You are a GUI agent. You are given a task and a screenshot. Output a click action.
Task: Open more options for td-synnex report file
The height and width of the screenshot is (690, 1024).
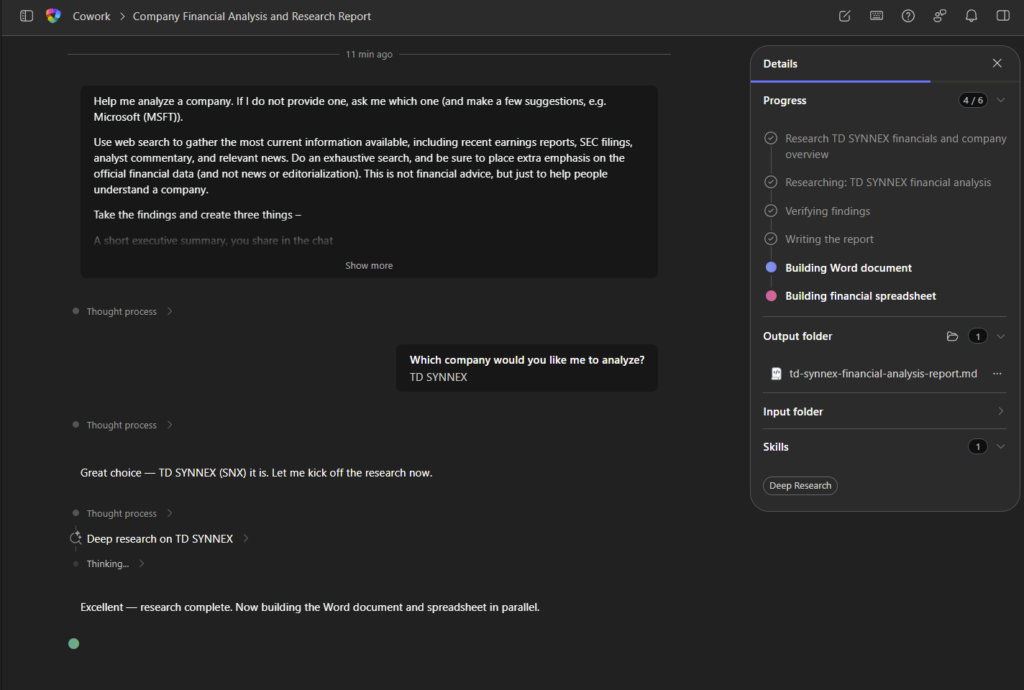click(x=996, y=374)
